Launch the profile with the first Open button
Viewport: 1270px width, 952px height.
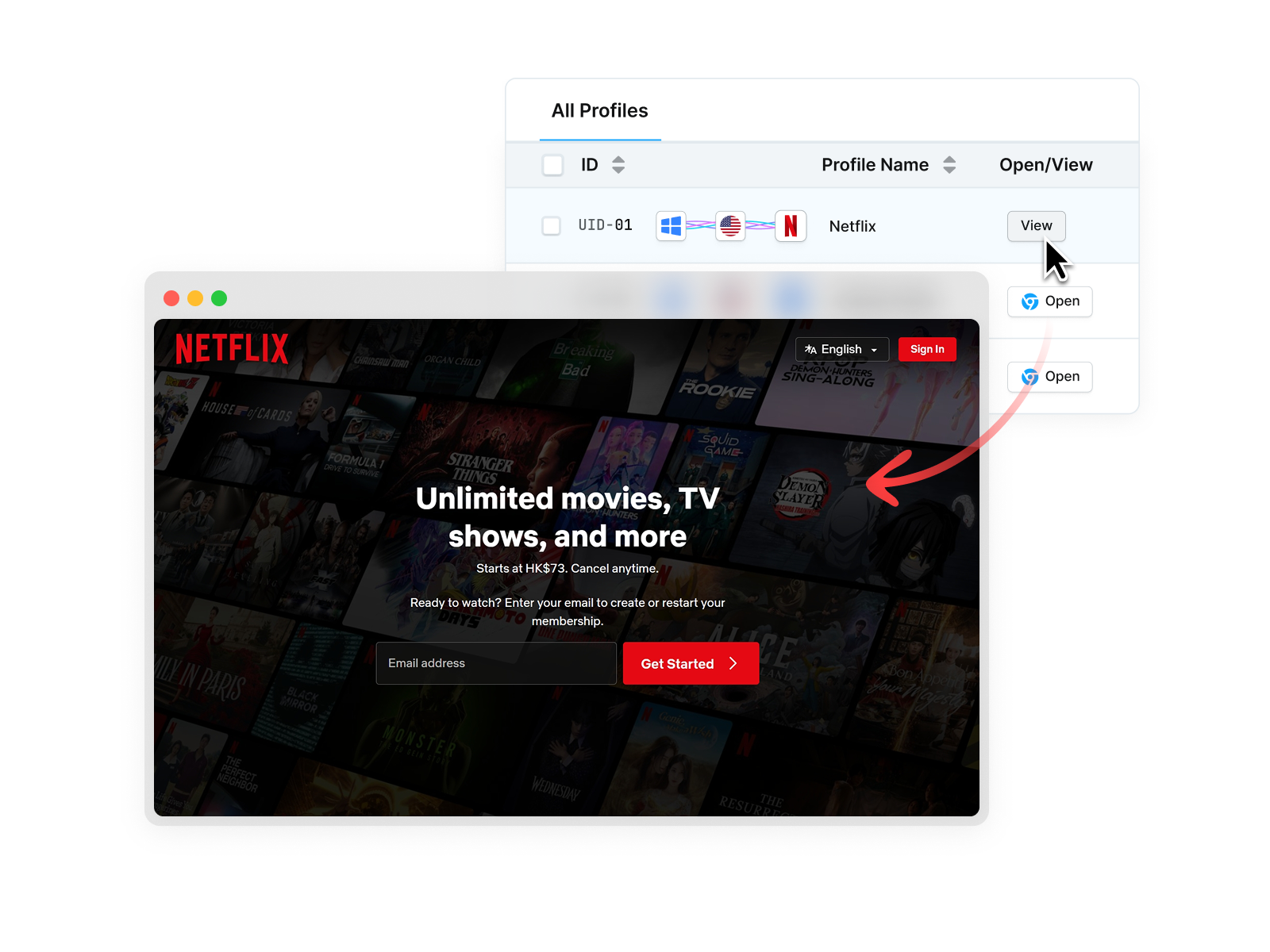point(1049,301)
